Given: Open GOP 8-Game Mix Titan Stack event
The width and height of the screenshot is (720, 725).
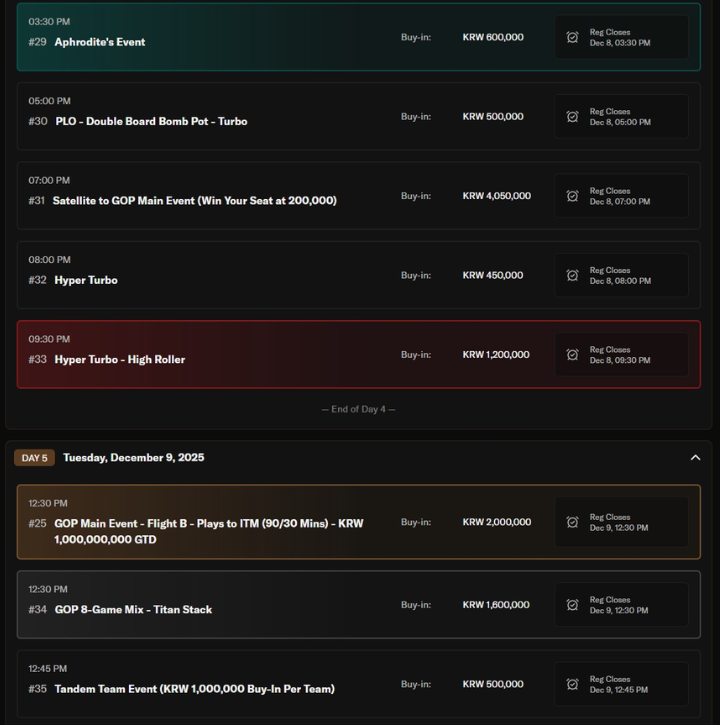Looking at the screenshot, I should [133, 609].
